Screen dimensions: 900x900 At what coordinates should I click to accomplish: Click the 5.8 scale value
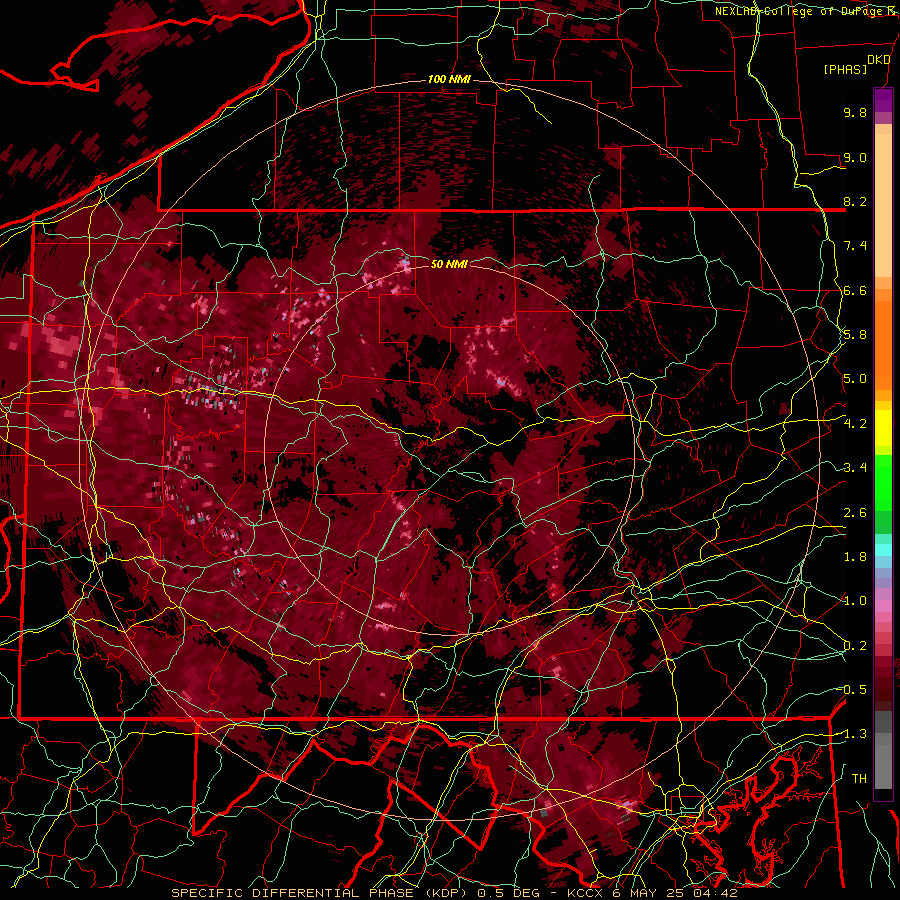(855, 335)
